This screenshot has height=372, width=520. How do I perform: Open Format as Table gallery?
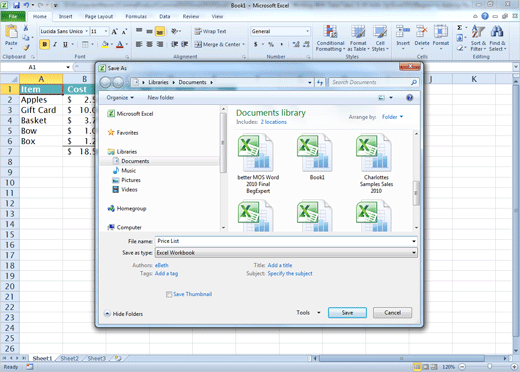tap(358, 38)
